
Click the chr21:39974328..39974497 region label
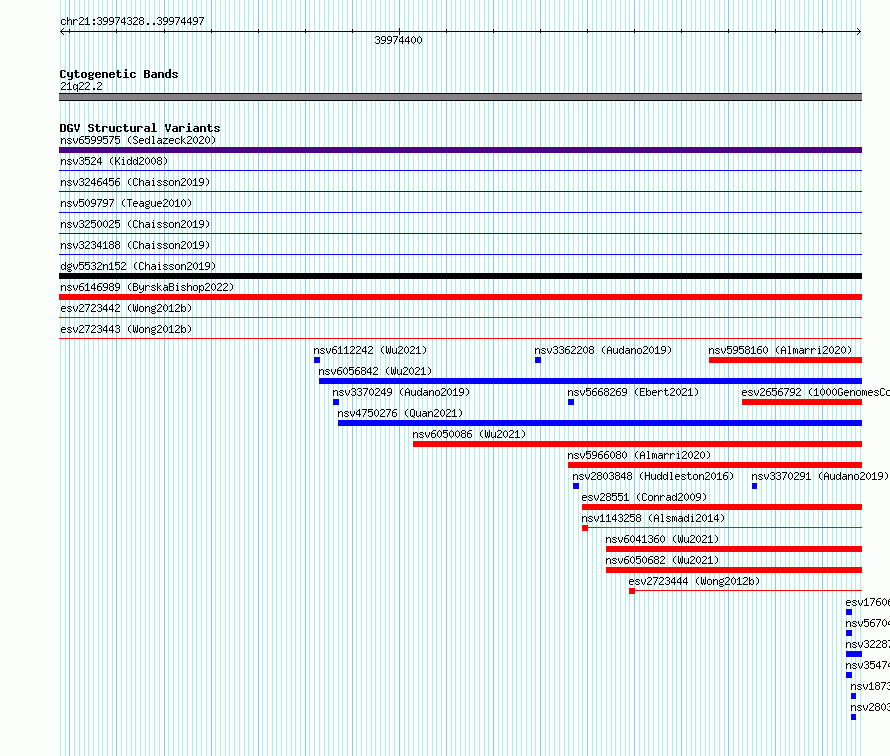click(x=132, y=21)
